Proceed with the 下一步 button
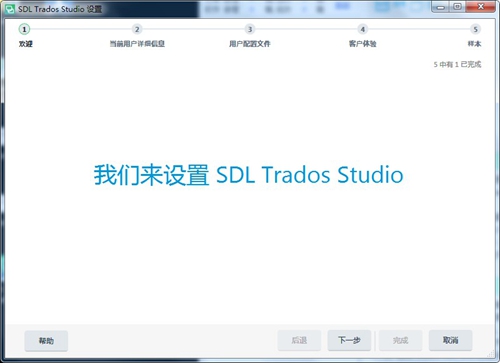The height and width of the screenshot is (363, 500). click(x=349, y=340)
